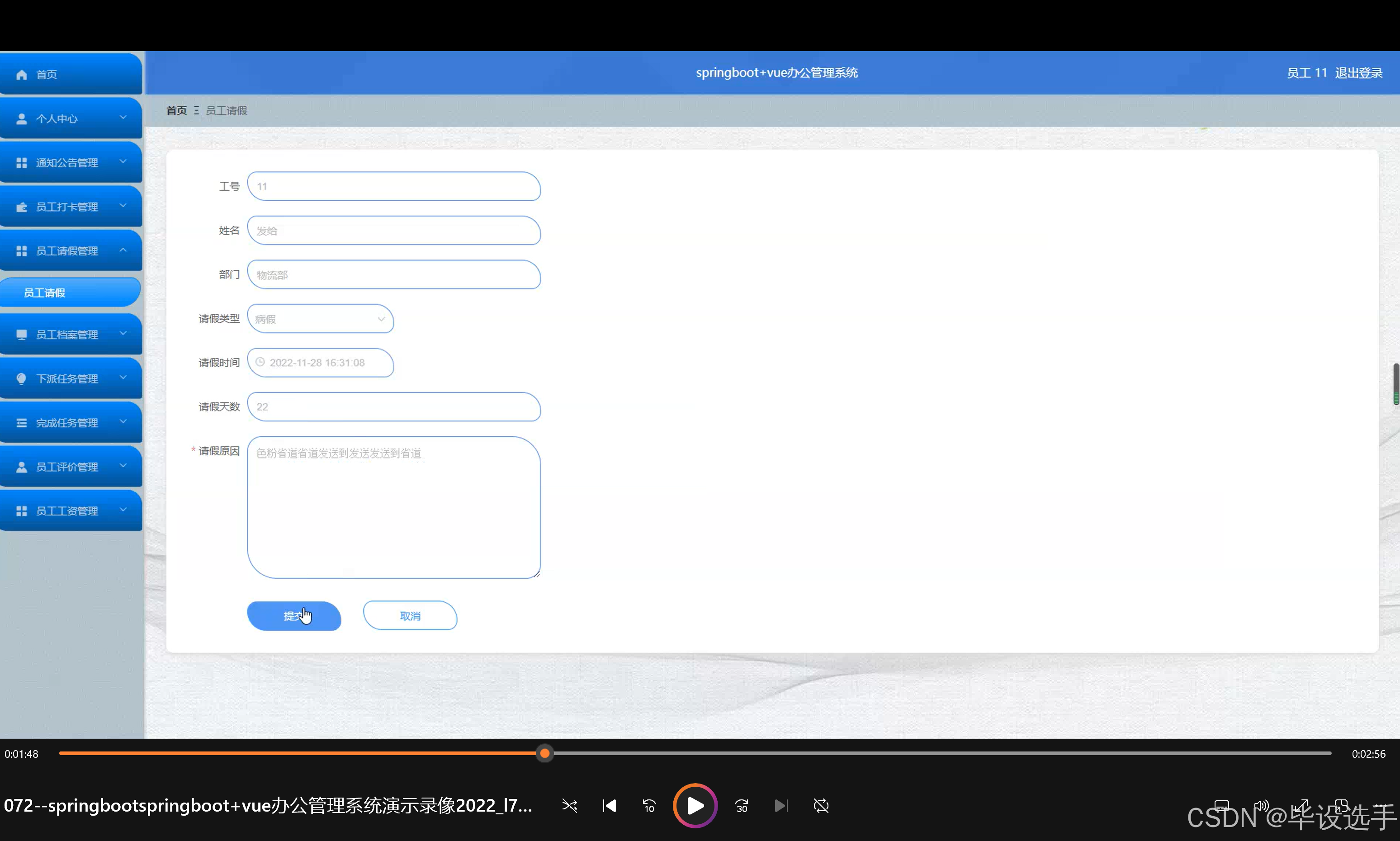
Task: Click 员工请假 in the breadcrumb
Action: [226, 110]
